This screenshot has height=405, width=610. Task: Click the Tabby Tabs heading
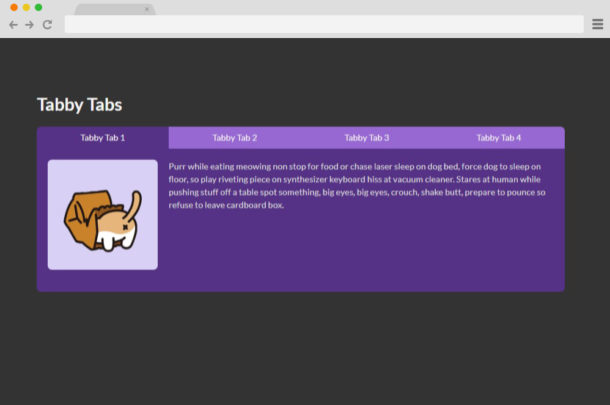click(x=79, y=105)
